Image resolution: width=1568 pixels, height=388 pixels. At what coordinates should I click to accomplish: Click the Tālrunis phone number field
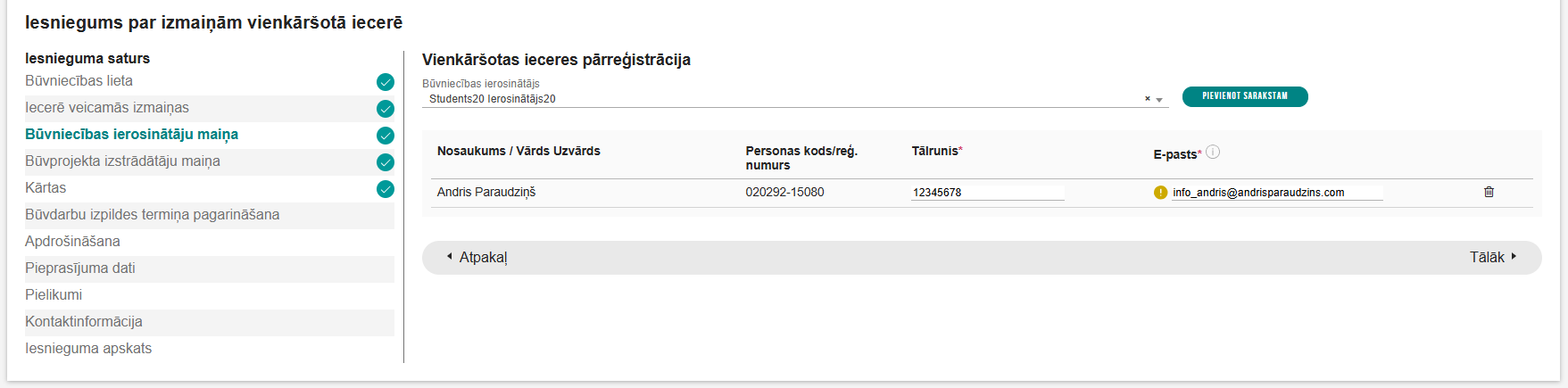(986, 193)
